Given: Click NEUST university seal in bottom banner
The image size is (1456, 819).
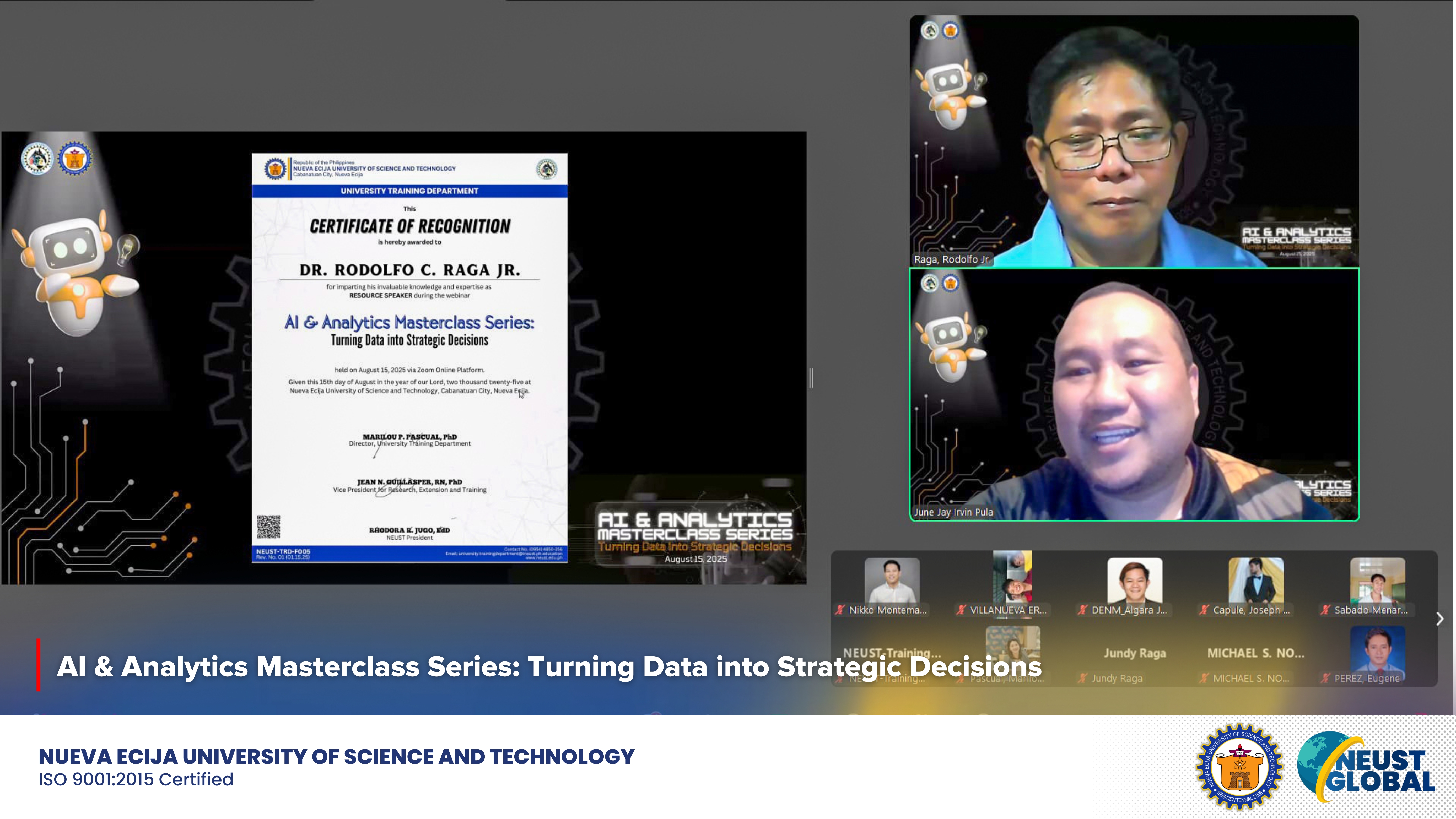Looking at the screenshot, I should [1239, 766].
